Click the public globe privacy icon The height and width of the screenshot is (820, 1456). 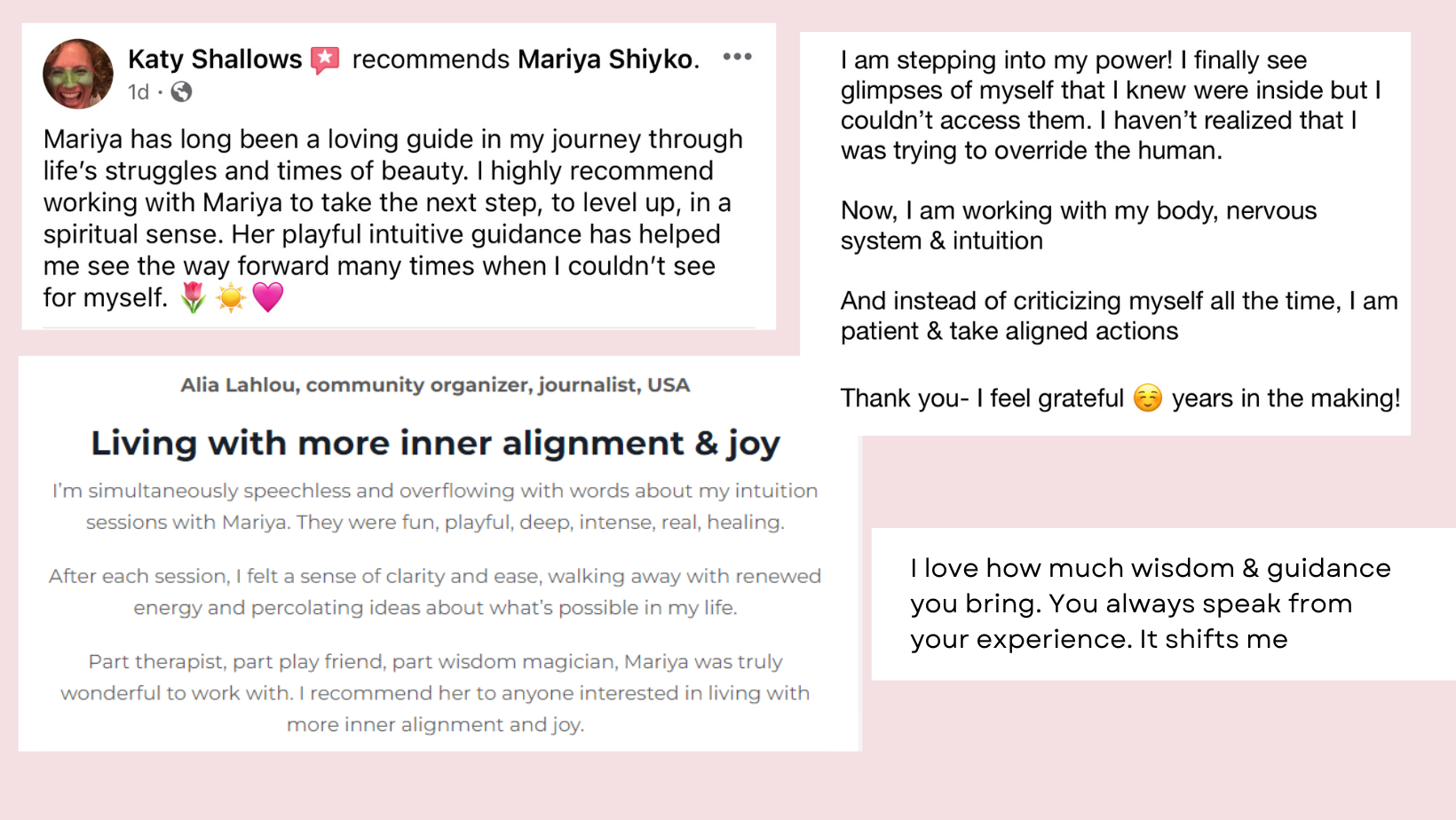181,91
